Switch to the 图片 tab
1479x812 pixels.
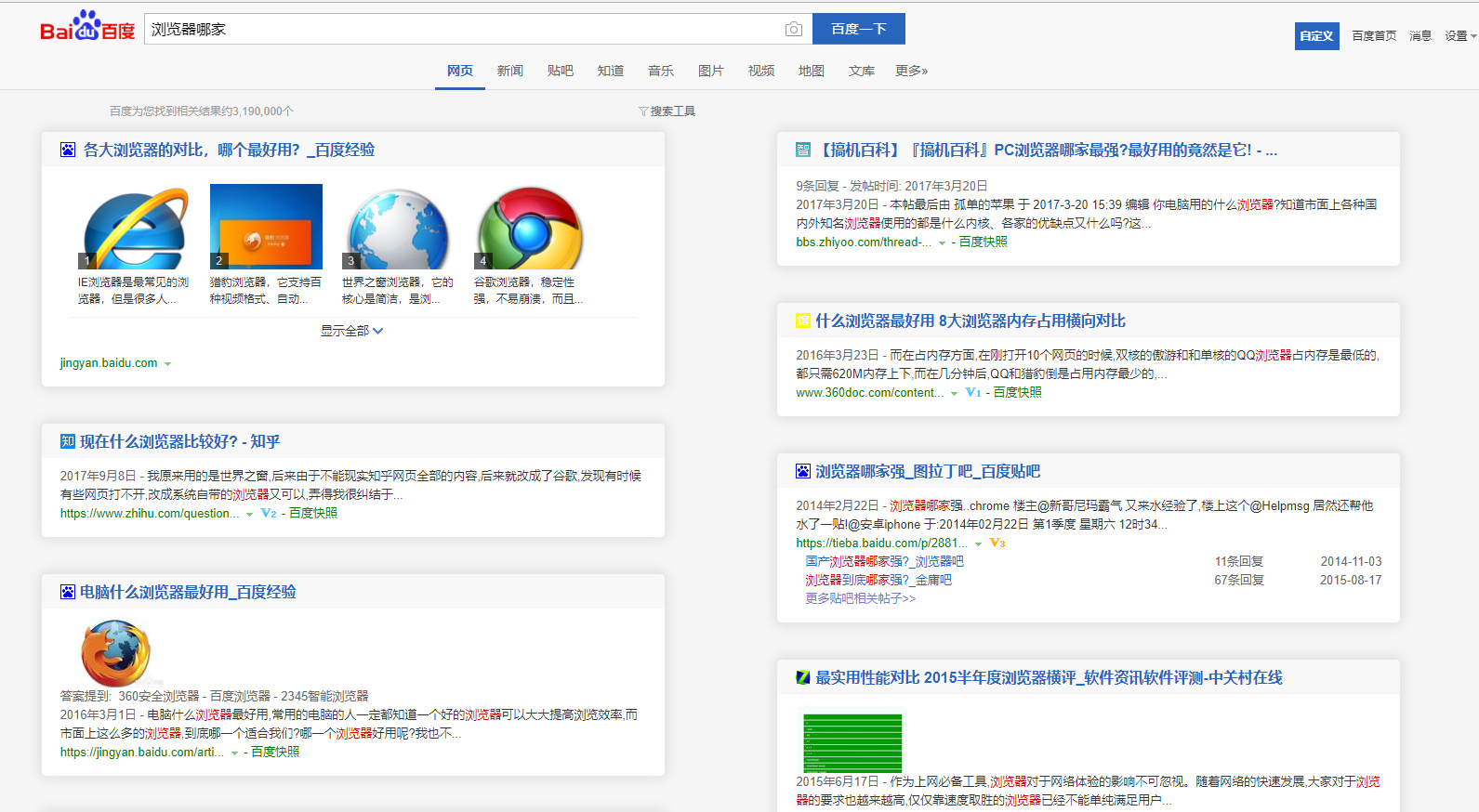[710, 71]
